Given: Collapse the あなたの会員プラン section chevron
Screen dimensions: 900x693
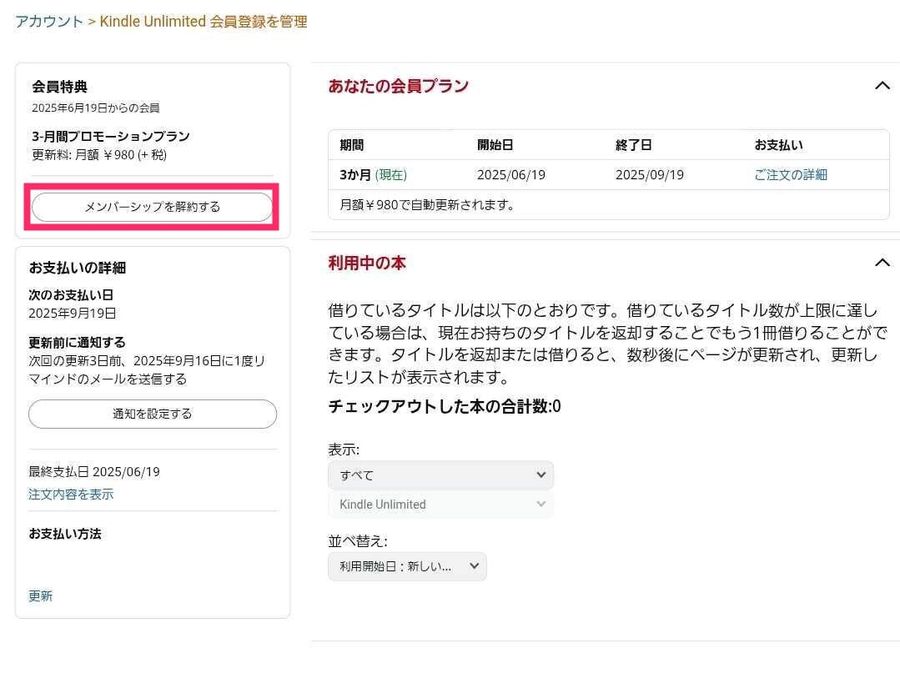Looking at the screenshot, I should point(882,86).
